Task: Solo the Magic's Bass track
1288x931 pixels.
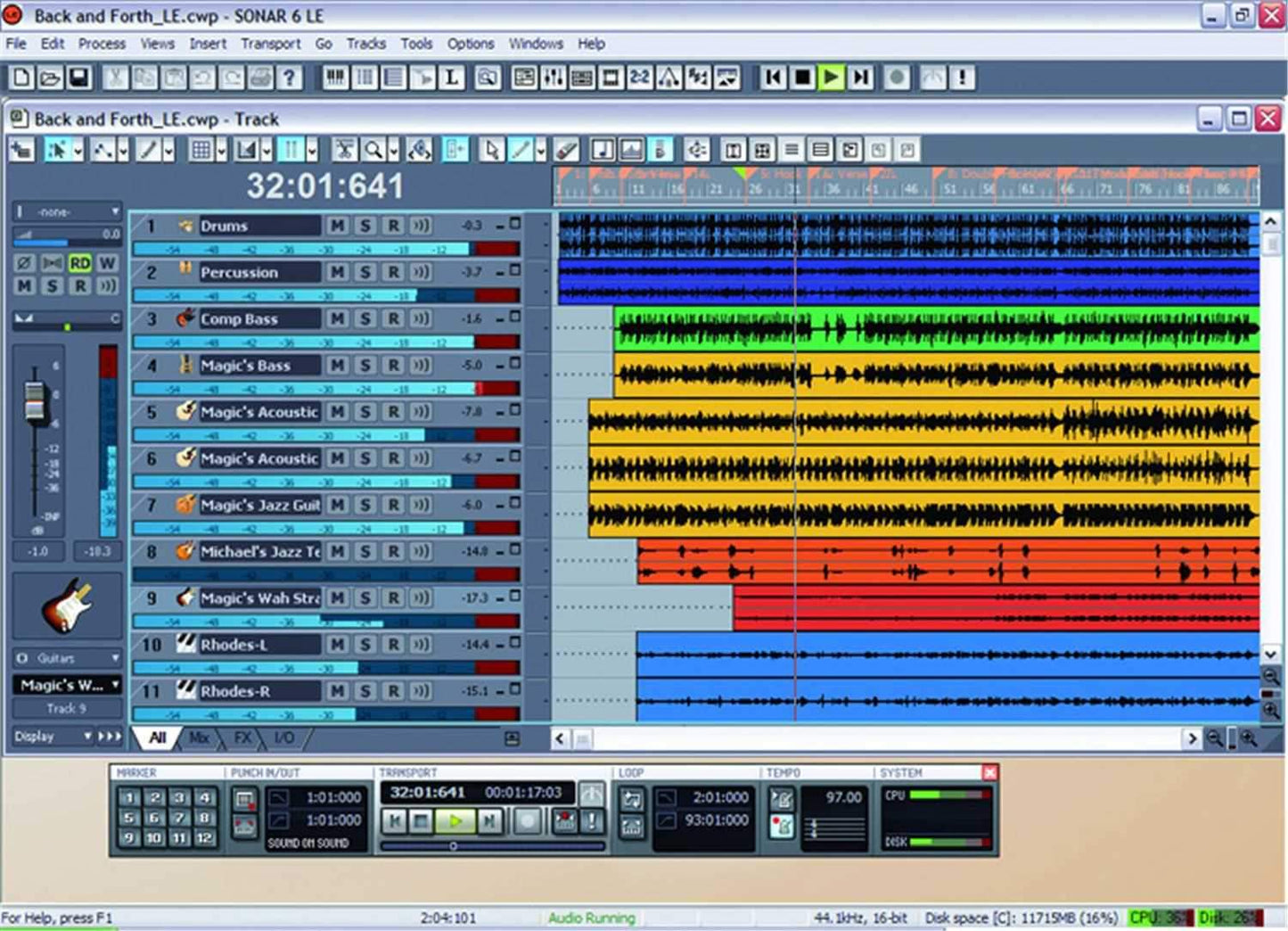Action: (x=365, y=365)
